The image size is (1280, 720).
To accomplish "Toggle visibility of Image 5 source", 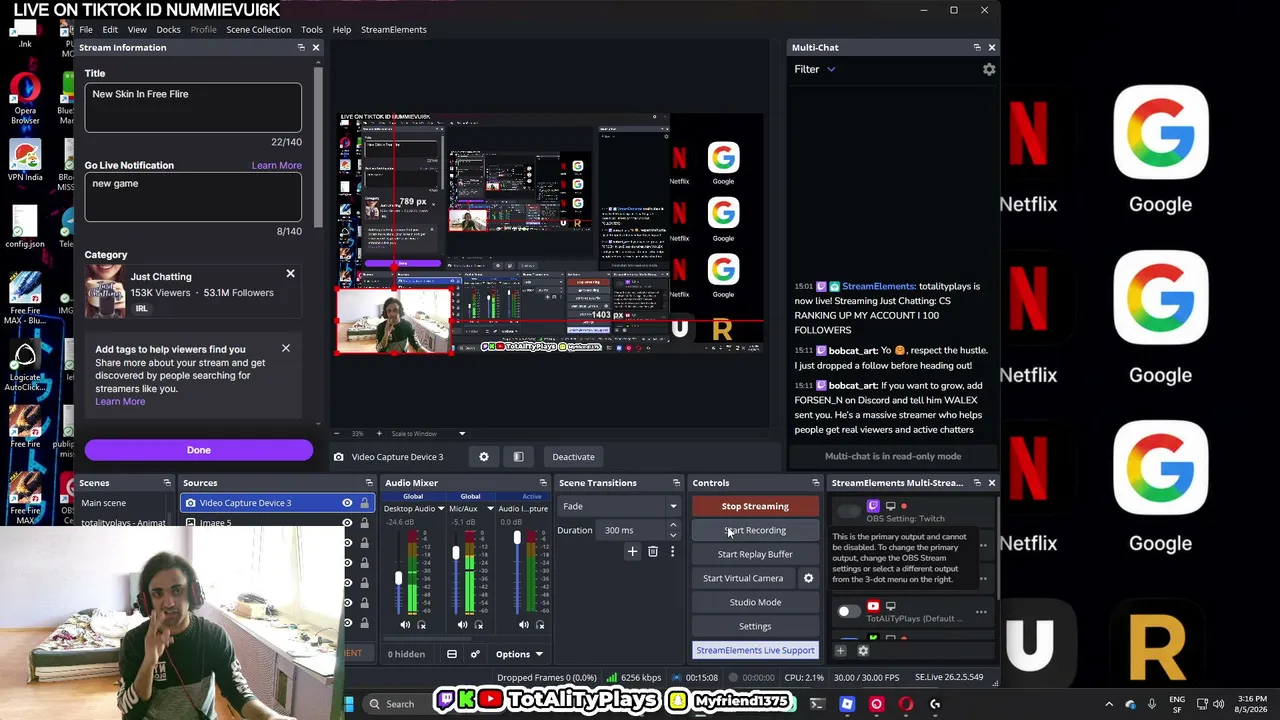I will coord(347,522).
